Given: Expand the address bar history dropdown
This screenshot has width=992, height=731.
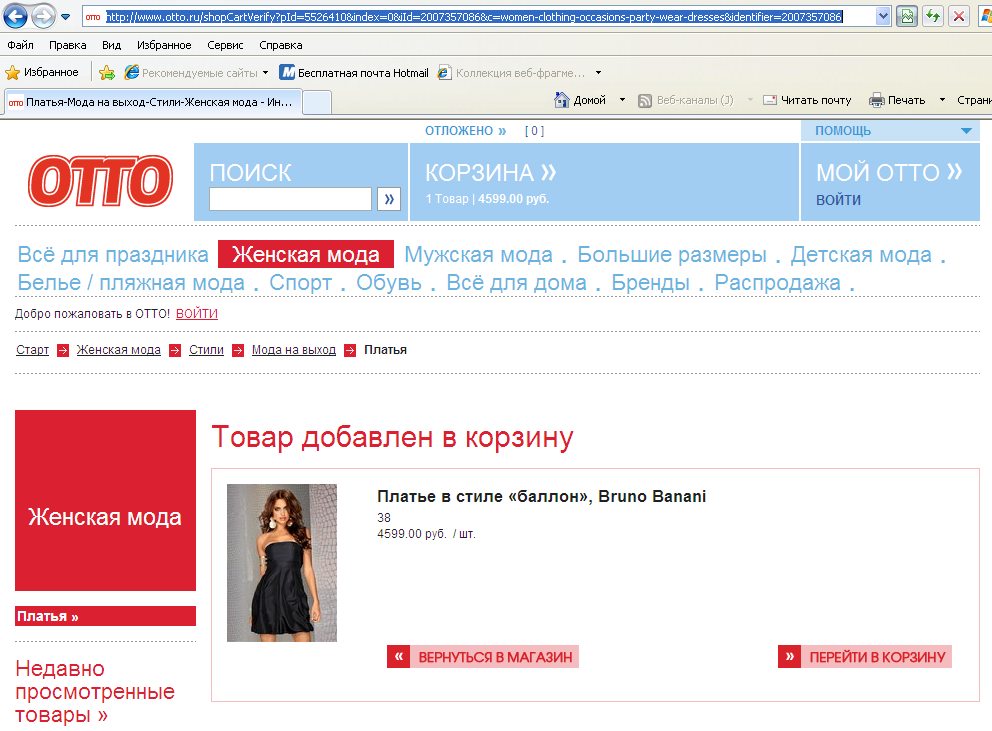Looking at the screenshot, I should click(x=883, y=17).
